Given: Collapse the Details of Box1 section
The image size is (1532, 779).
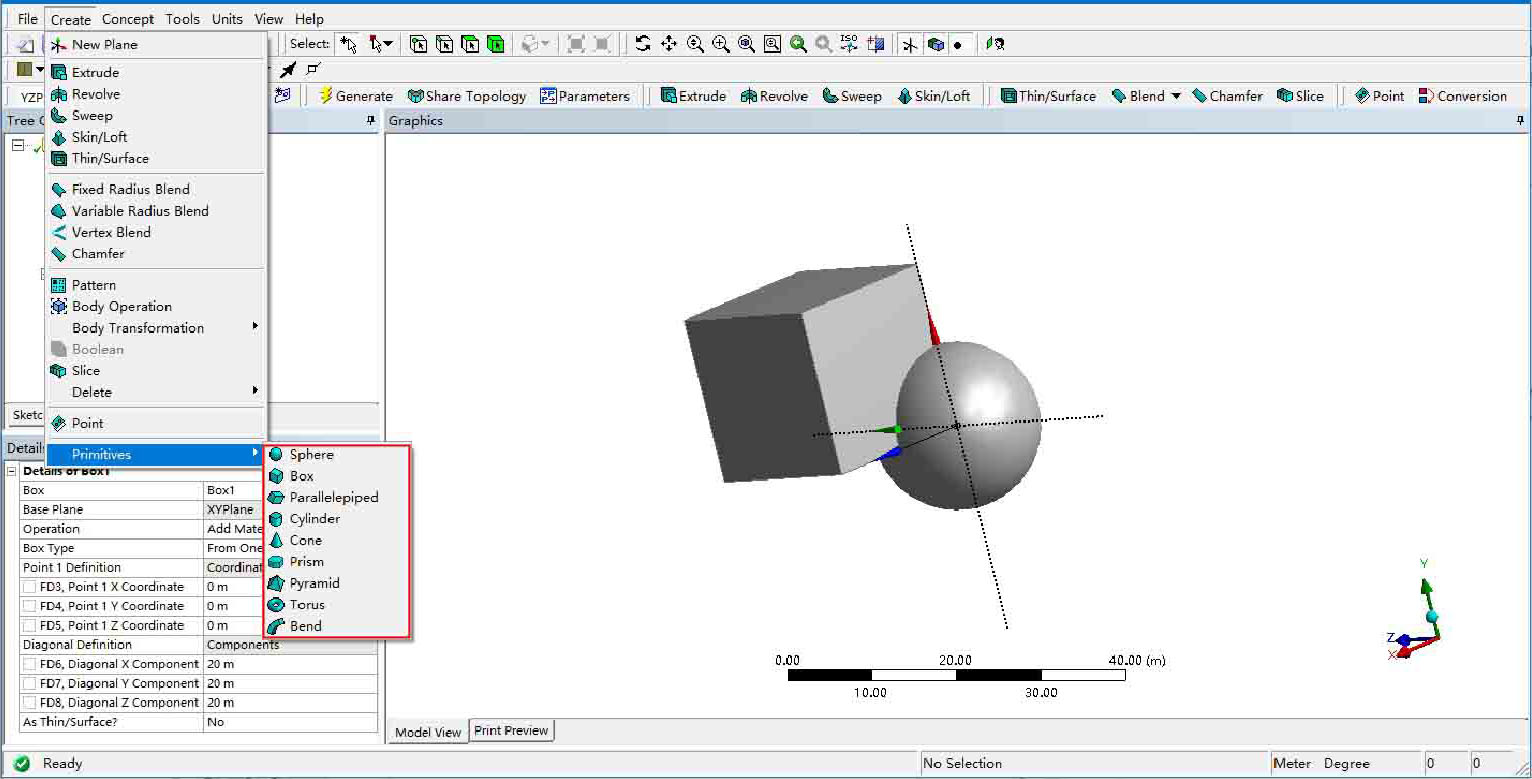Looking at the screenshot, I should point(12,471).
